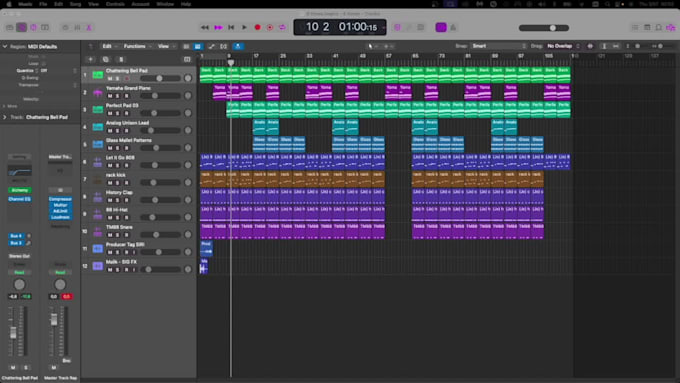Open the Compressor plug-in on Master strip
Image resolution: width=680 pixels, height=383 pixels.
click(60, 199)
